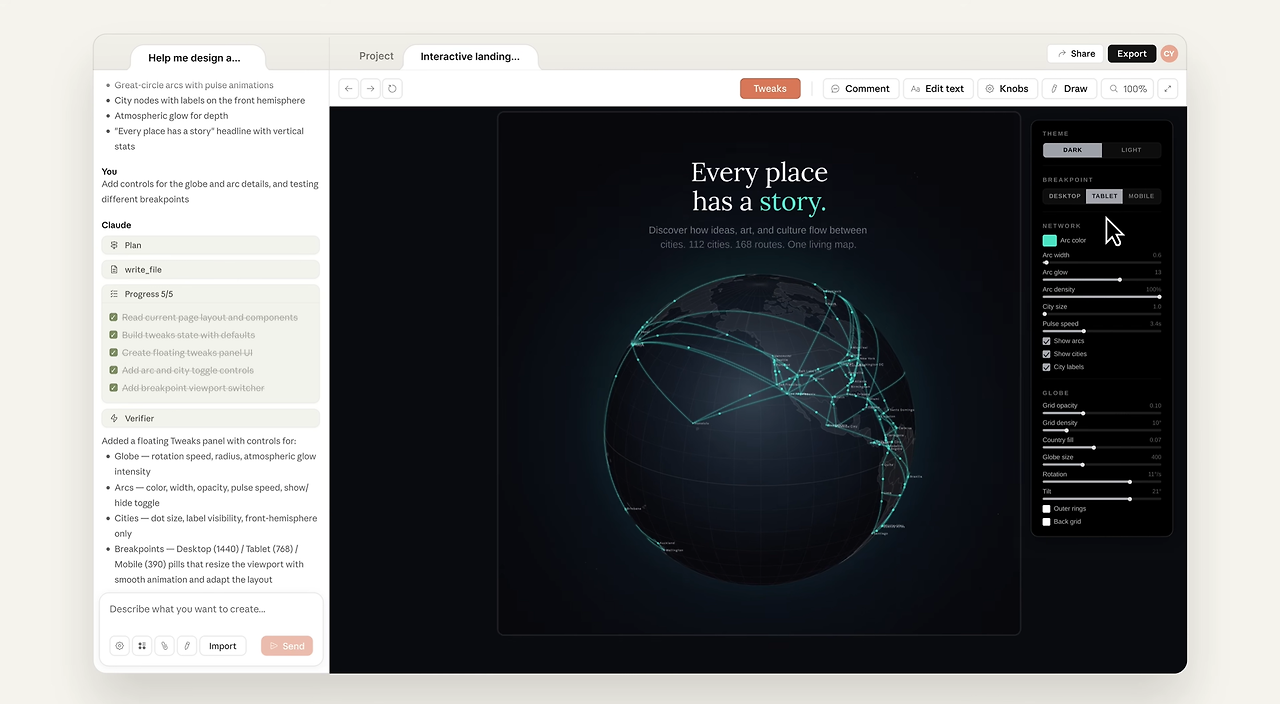Adjust the Arc density slider
This screenshot has width=1280, height=704.
1102,296
